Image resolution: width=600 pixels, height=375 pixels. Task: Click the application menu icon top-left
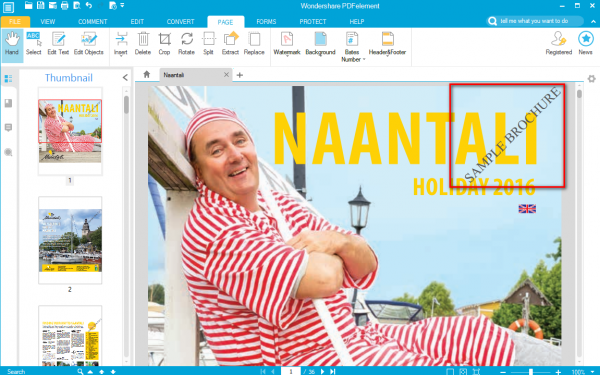[8, 7]
